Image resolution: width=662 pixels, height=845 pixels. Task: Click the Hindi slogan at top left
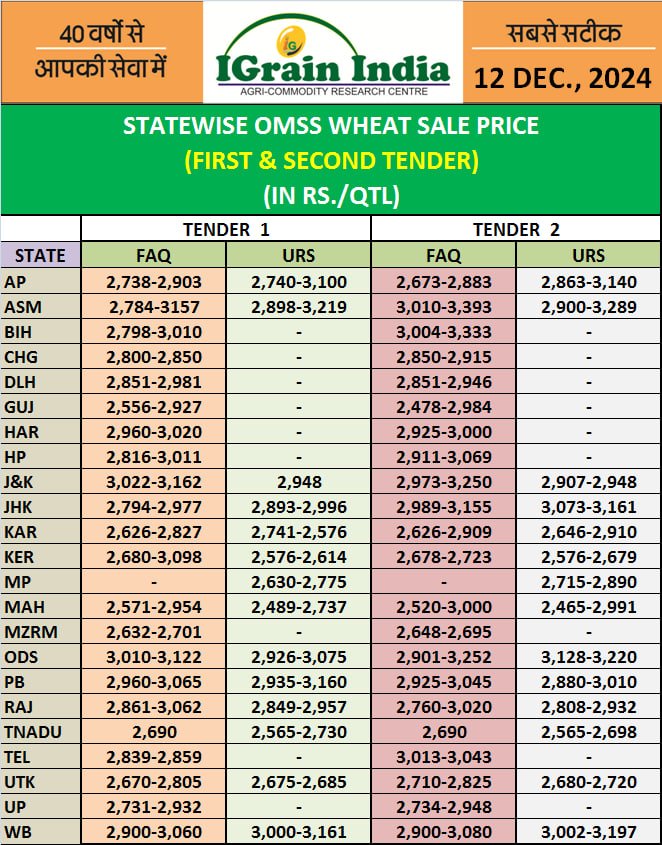[x=100, y=52]
